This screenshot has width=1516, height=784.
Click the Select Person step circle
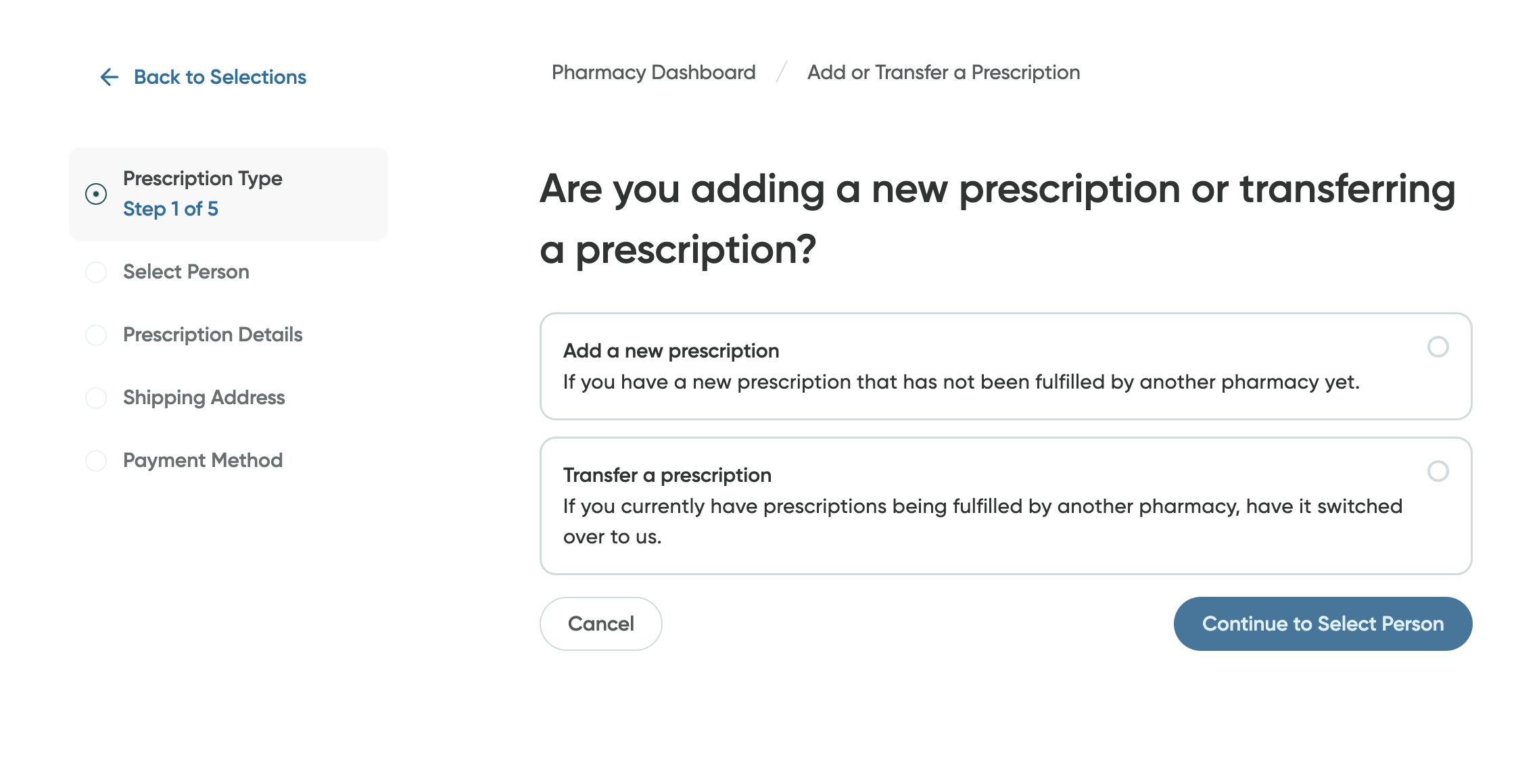tap(97, 272)
